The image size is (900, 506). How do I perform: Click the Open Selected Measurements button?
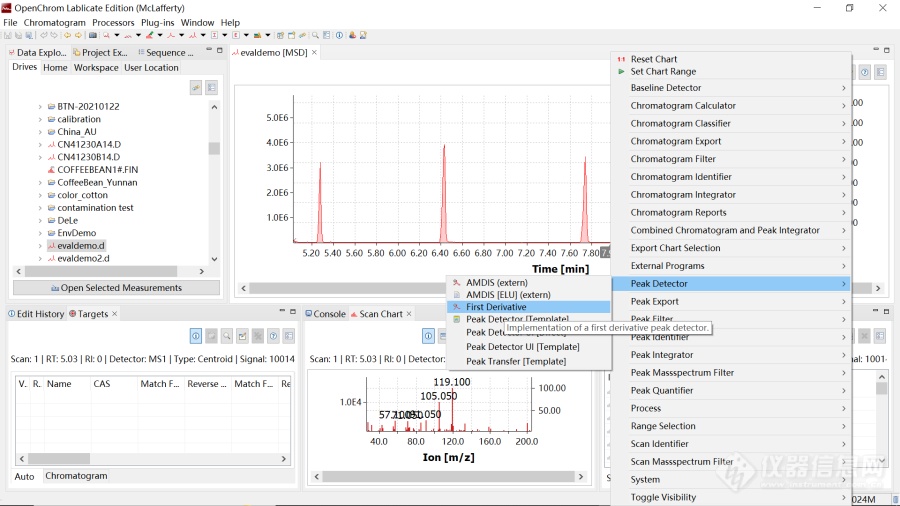pyautogui.click(x=116, y=288)
